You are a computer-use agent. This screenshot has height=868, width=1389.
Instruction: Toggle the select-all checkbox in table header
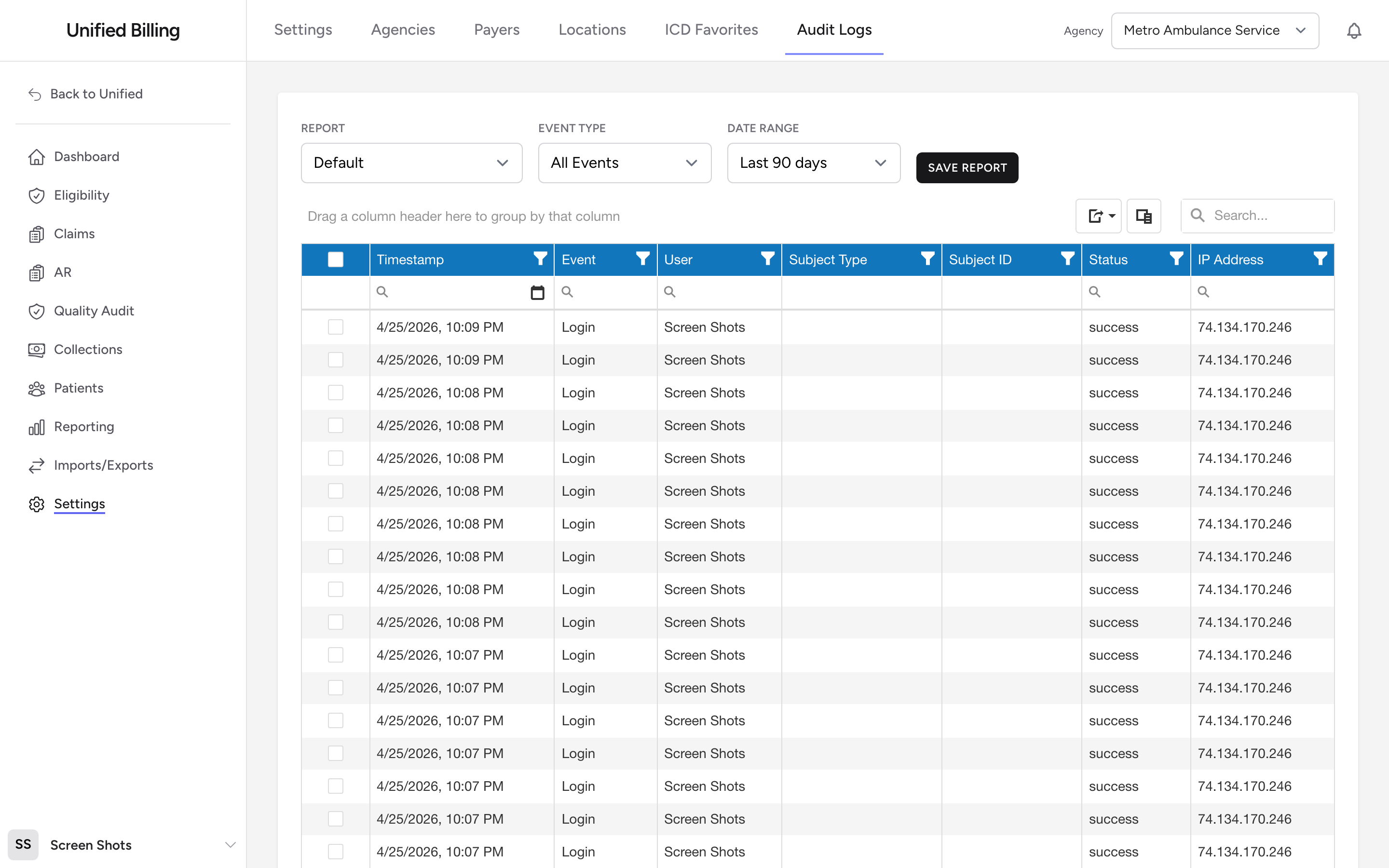pos(335,259)
